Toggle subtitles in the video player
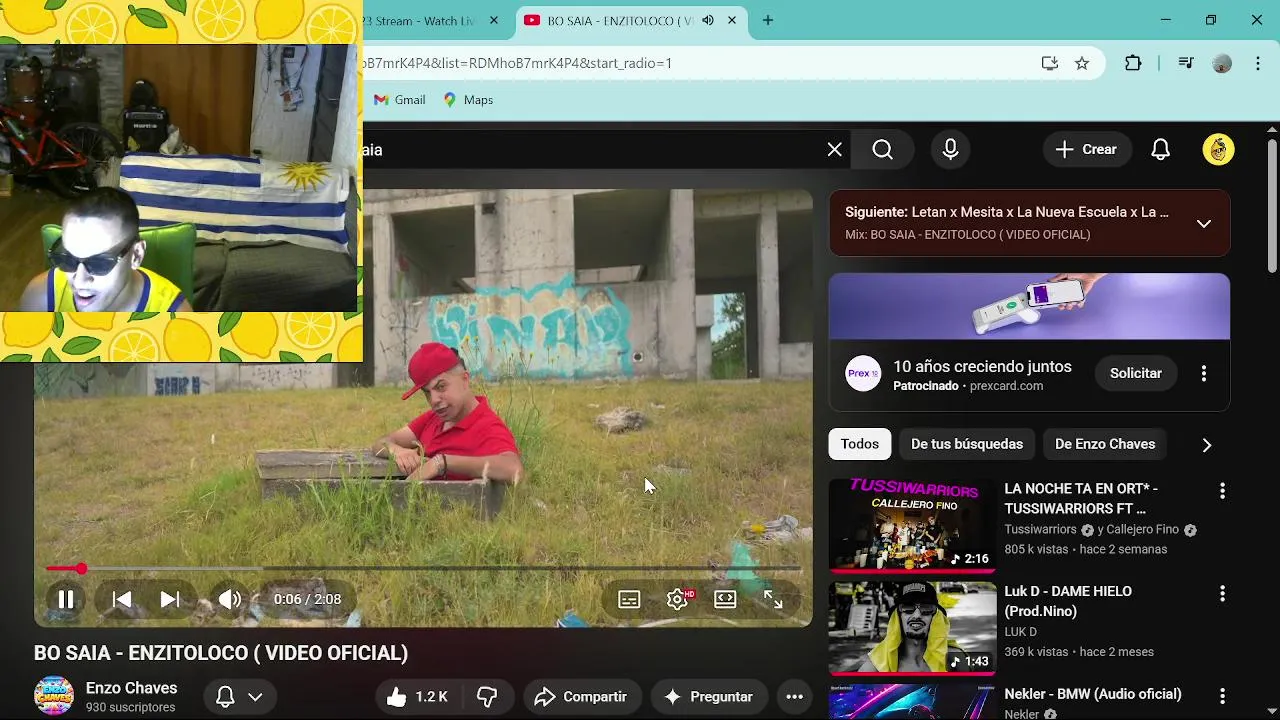Image resolution: width=1280 pixels, height=720 pixels. click(629, 599)
